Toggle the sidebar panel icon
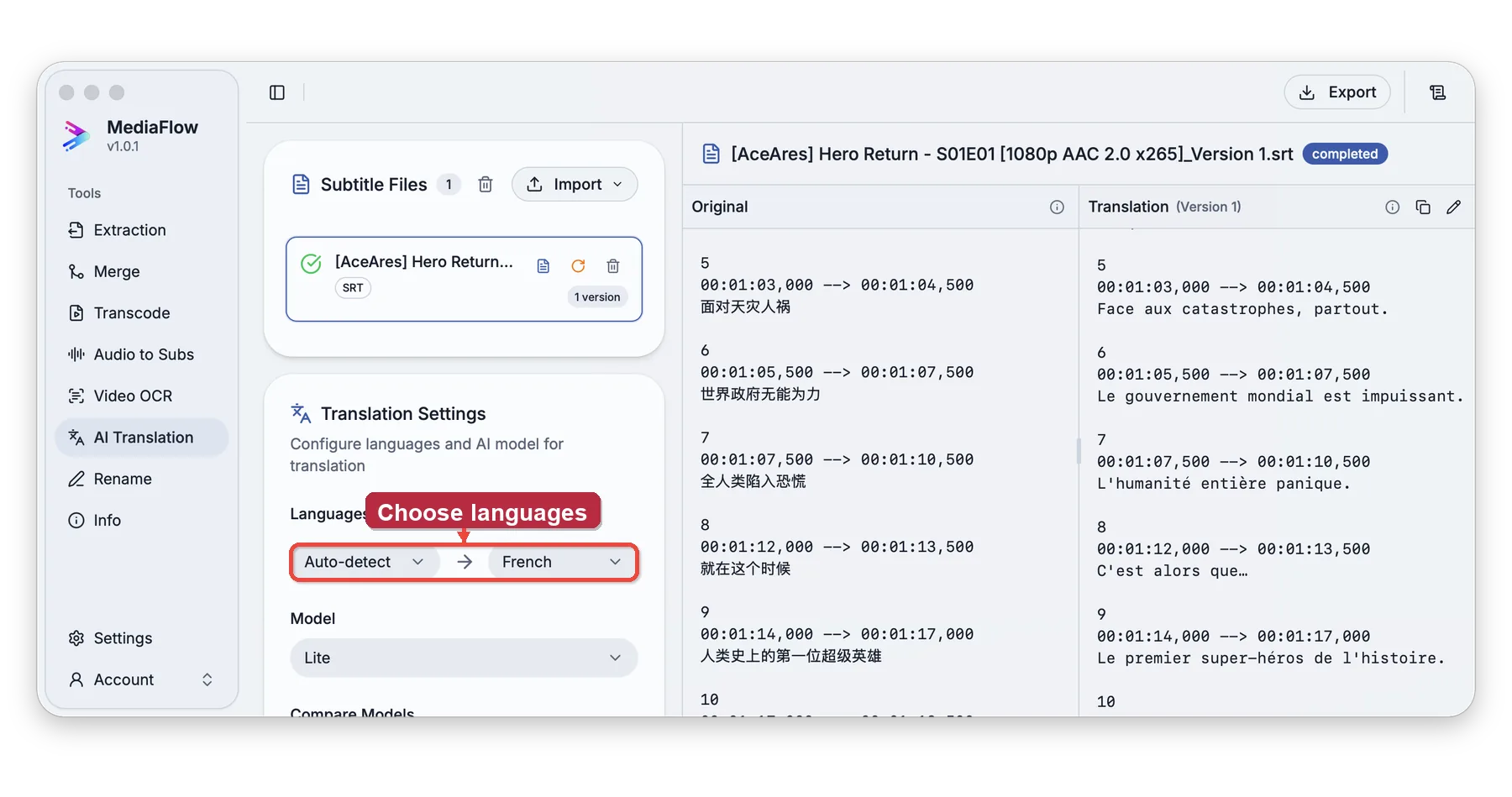The image size is (1512, 797). click(x=277, y=92)
